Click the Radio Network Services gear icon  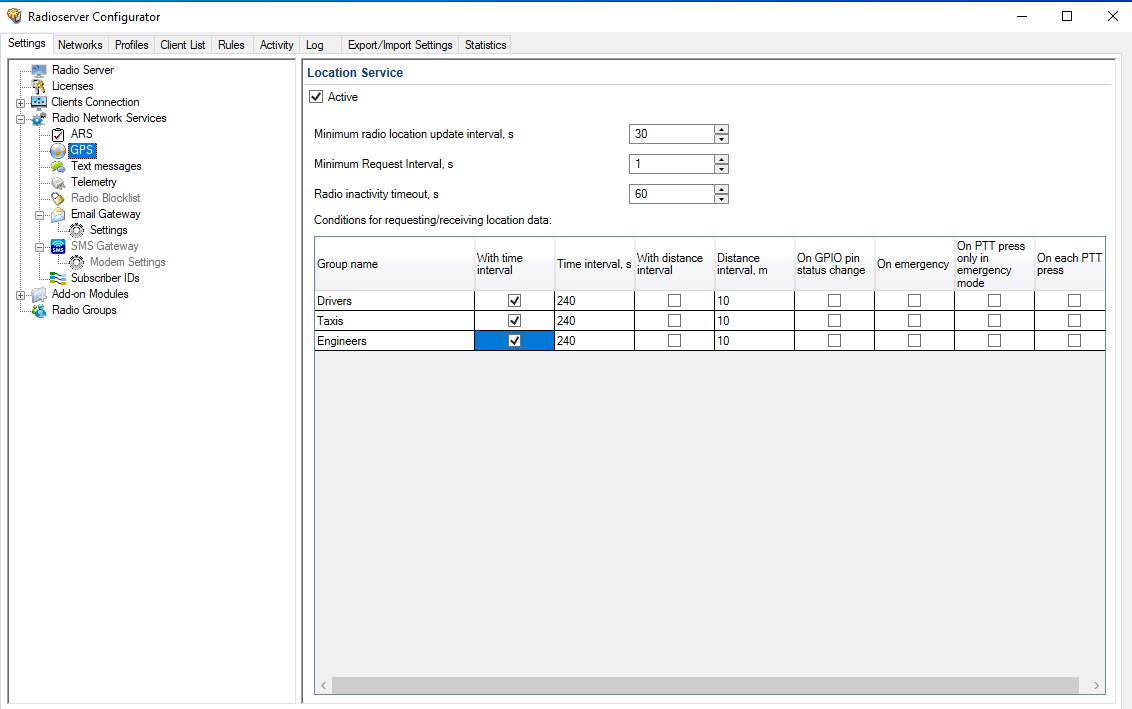pyautogui.click(x=39, y=118)
